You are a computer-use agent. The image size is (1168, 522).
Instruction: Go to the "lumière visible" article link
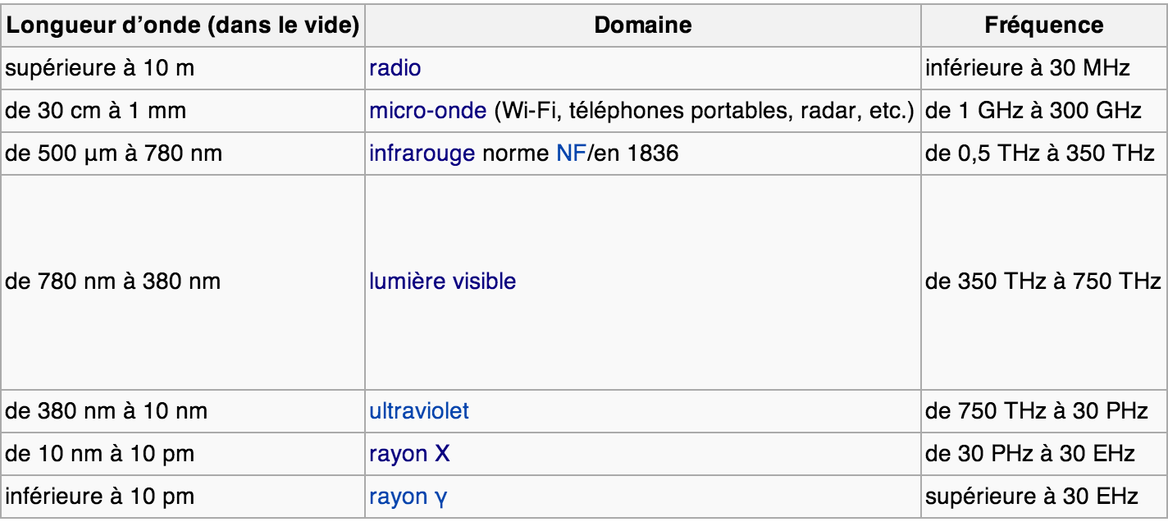(x=442, y=281)
